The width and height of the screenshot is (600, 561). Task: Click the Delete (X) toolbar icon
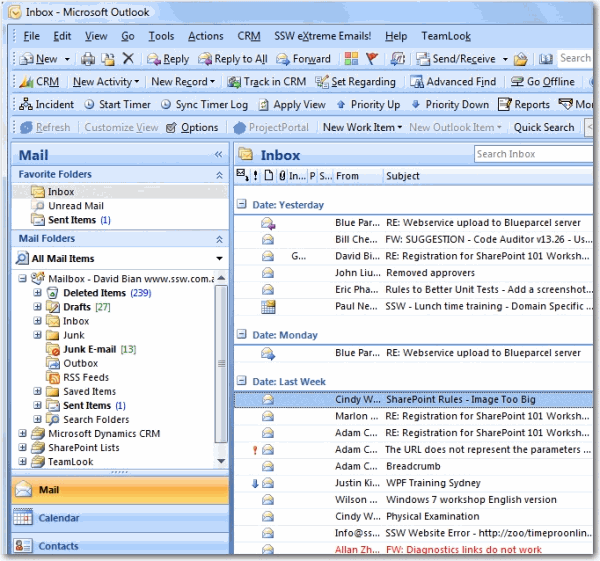128,59
